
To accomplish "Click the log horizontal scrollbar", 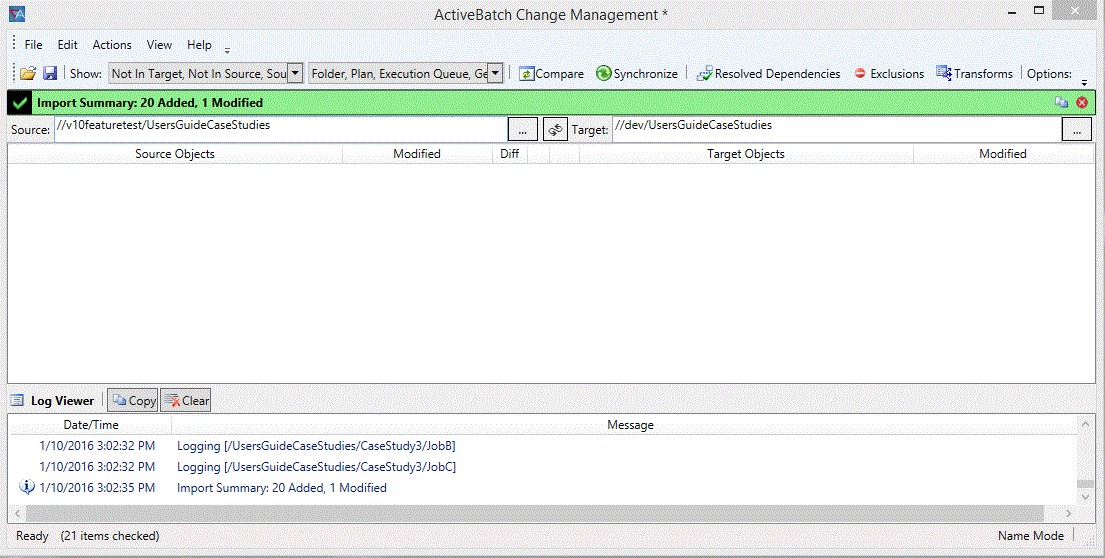I will click(x=534, y=513).
